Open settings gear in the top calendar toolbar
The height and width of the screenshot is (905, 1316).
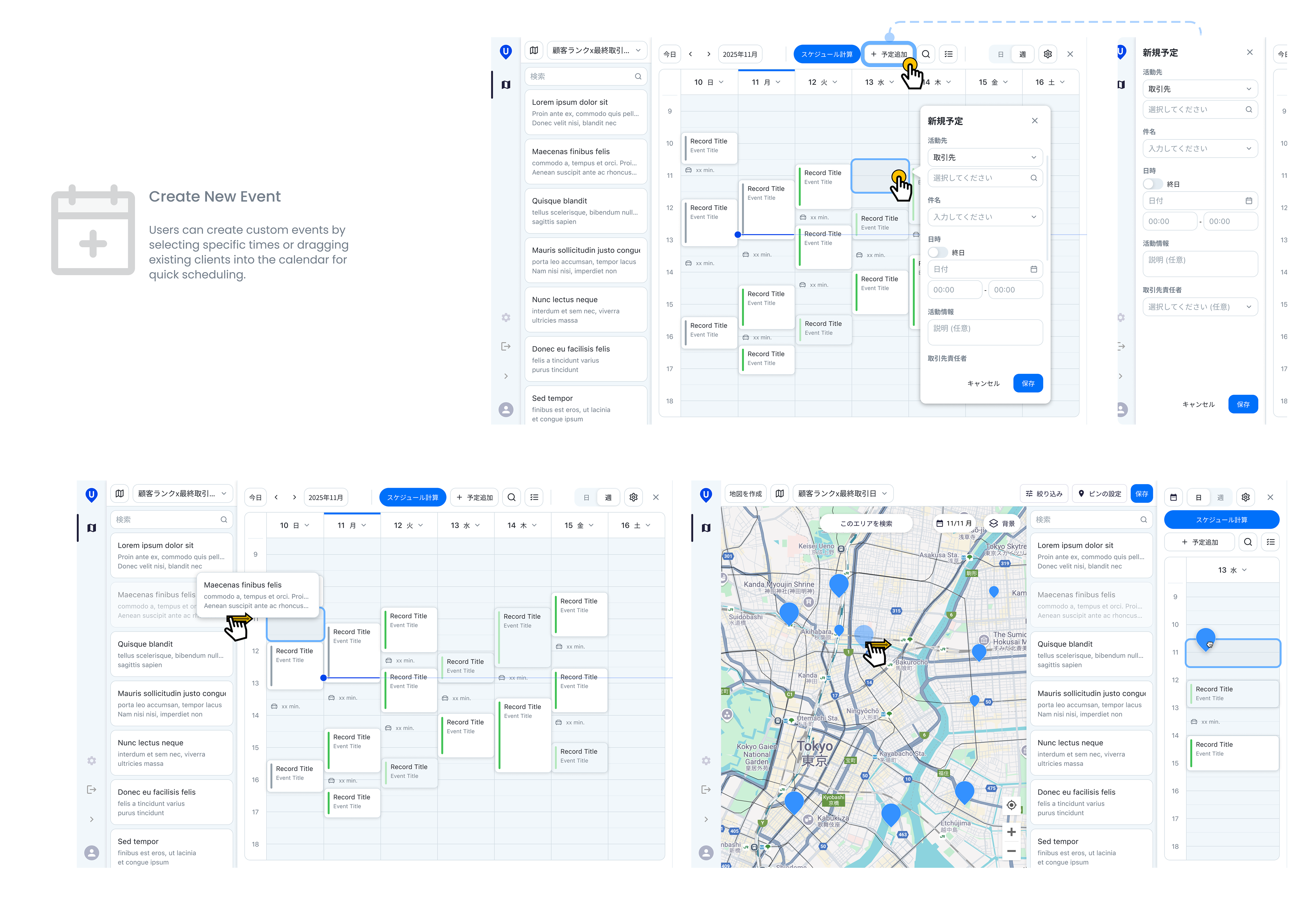pos(1047,54)
